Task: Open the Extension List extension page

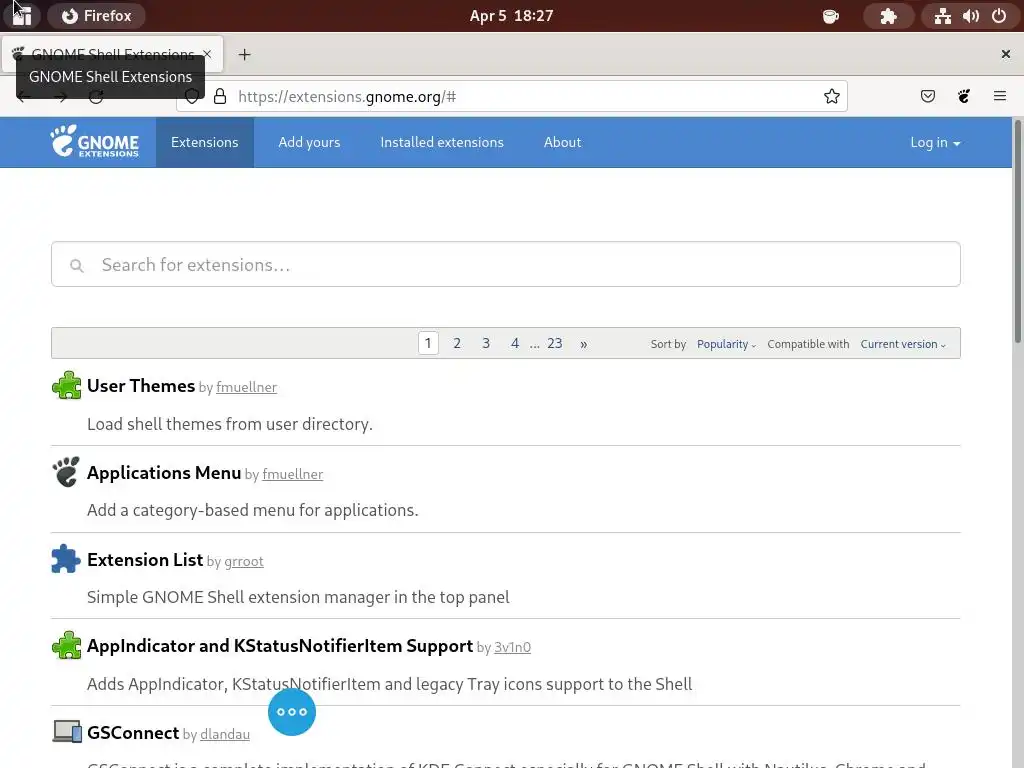Action: 145,560
